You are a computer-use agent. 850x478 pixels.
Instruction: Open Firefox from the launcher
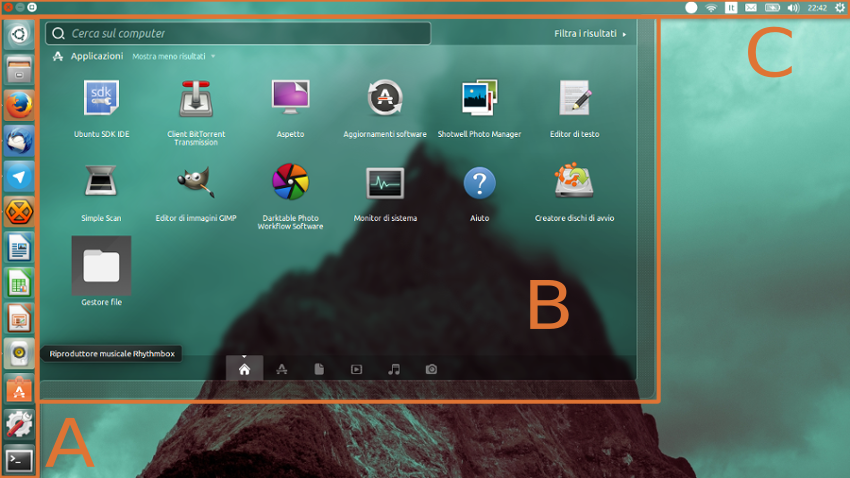coord(19,106)
